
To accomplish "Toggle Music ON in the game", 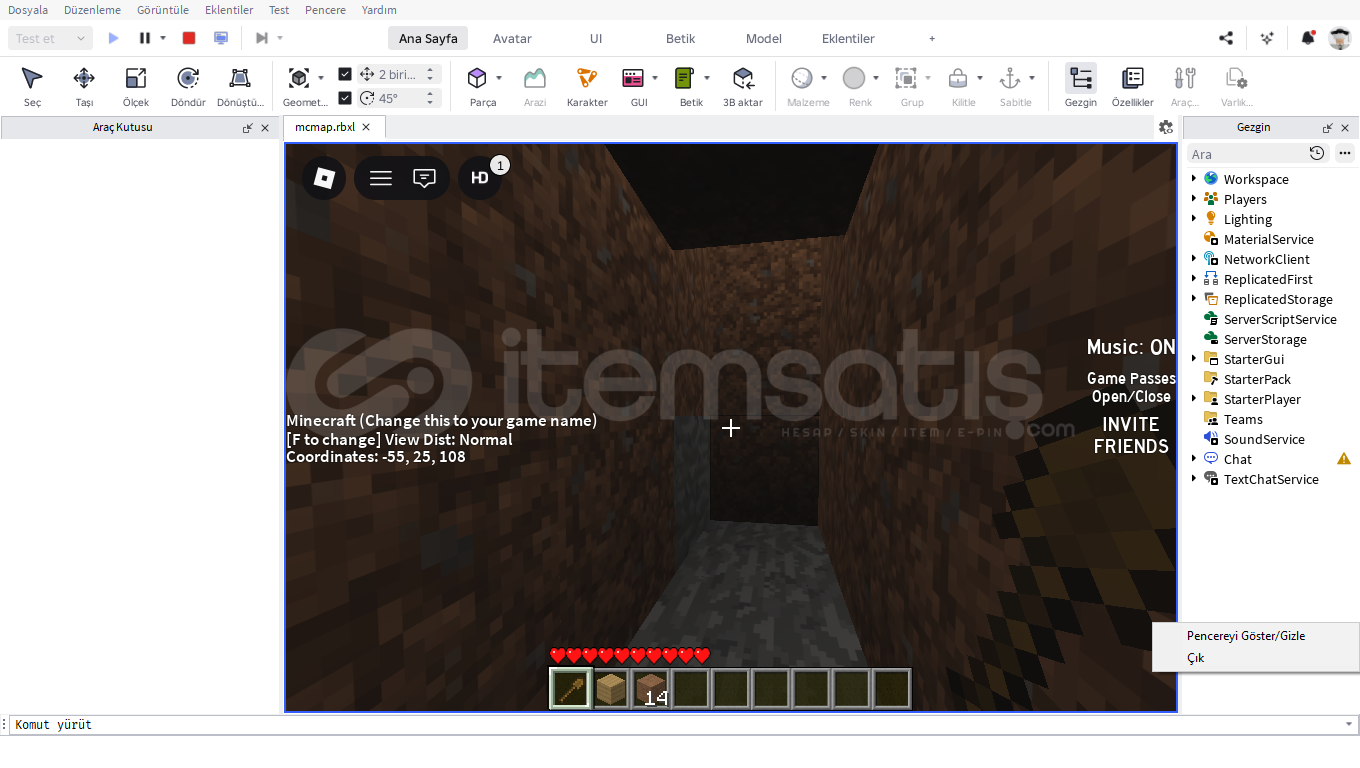I will (1131, 348).
